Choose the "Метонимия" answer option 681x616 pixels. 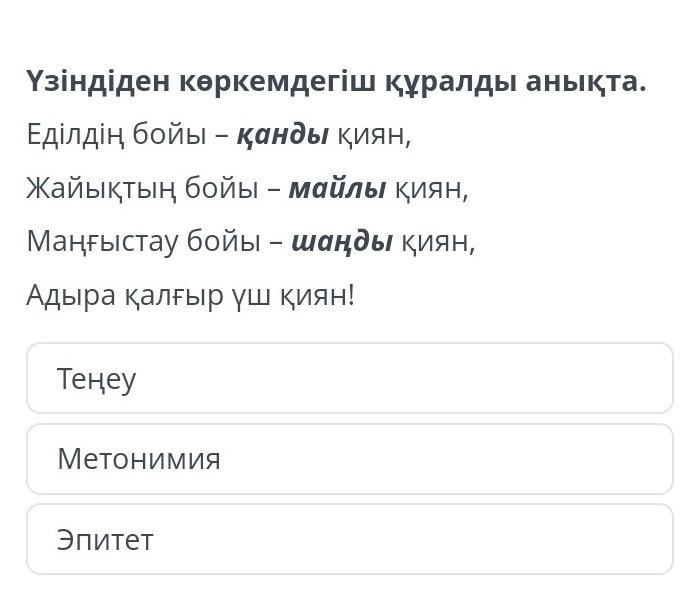pyautogui.click(x=349, y=459)
